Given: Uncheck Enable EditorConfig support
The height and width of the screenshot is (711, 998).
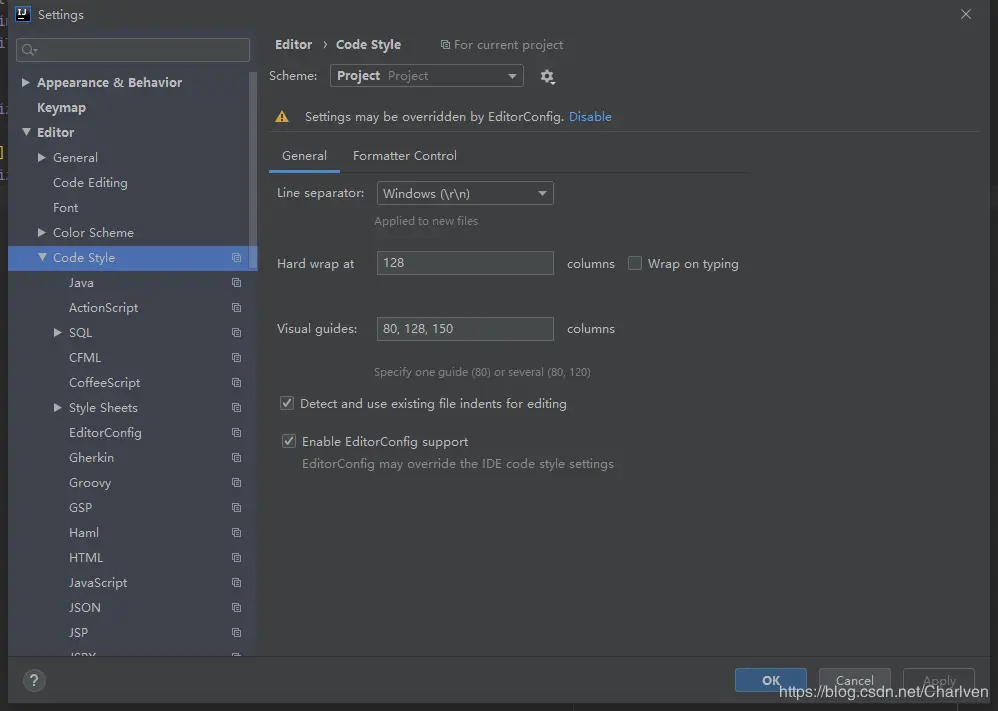Looking at the screenshot, I should point(289,441).
